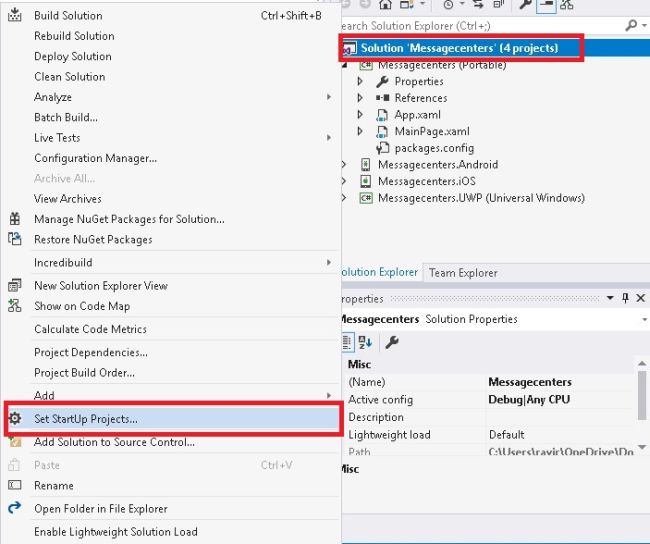Choose Clean Solution from context menu
Viewport: 650px width, 544px height.
click(x=170, y=76)
